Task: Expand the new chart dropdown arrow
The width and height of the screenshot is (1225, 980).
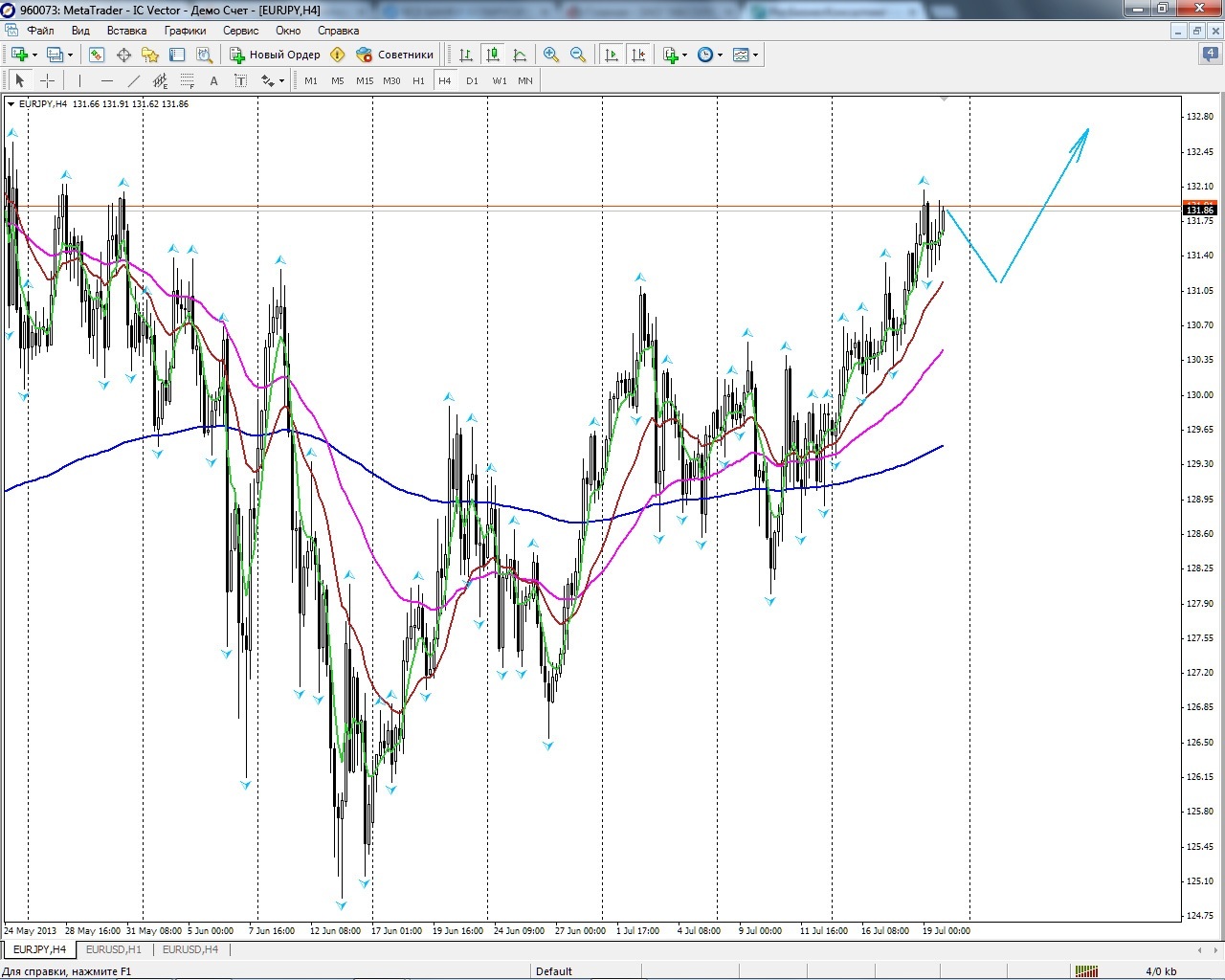Action: (34, 56)
